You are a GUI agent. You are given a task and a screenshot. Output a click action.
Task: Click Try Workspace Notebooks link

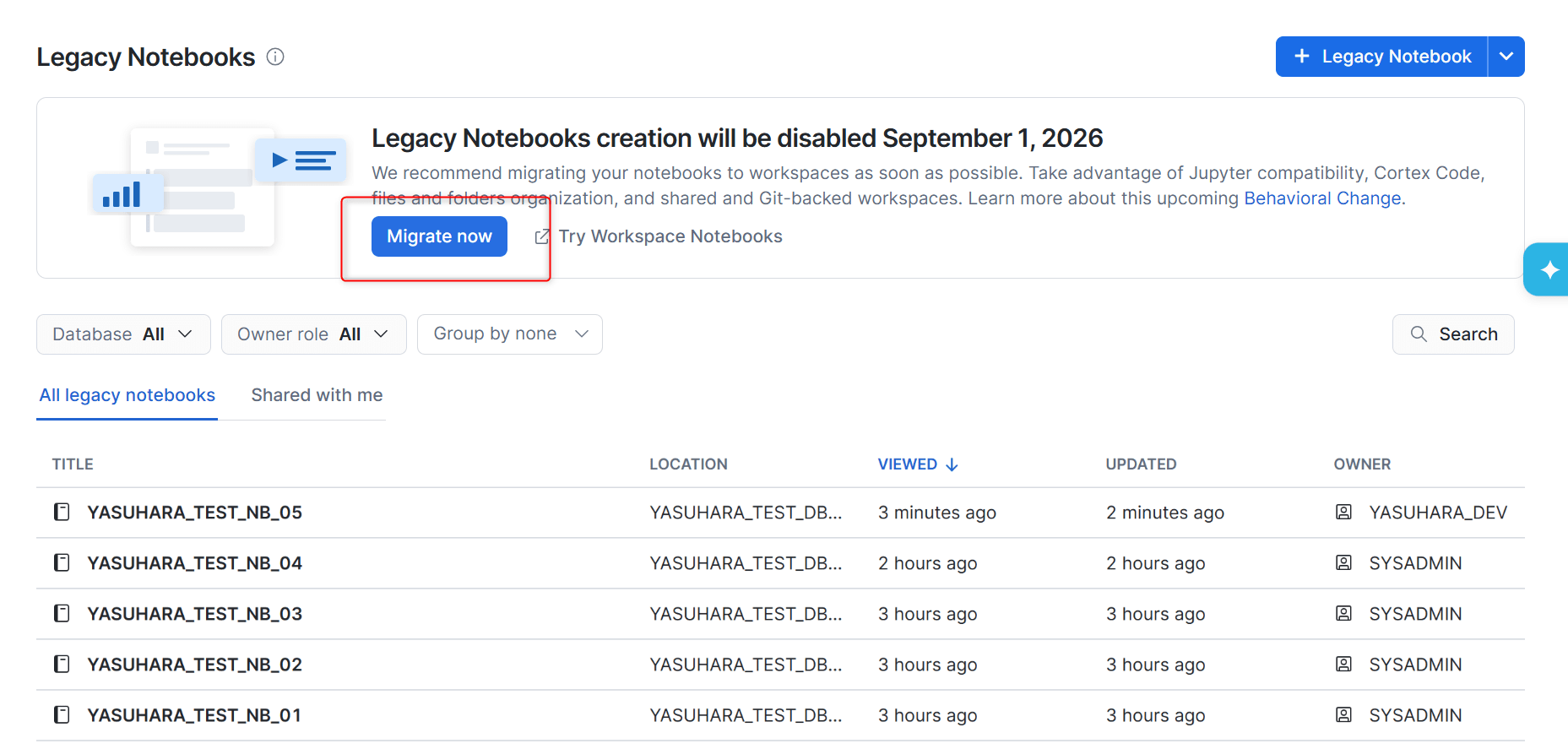click(670, 236)
